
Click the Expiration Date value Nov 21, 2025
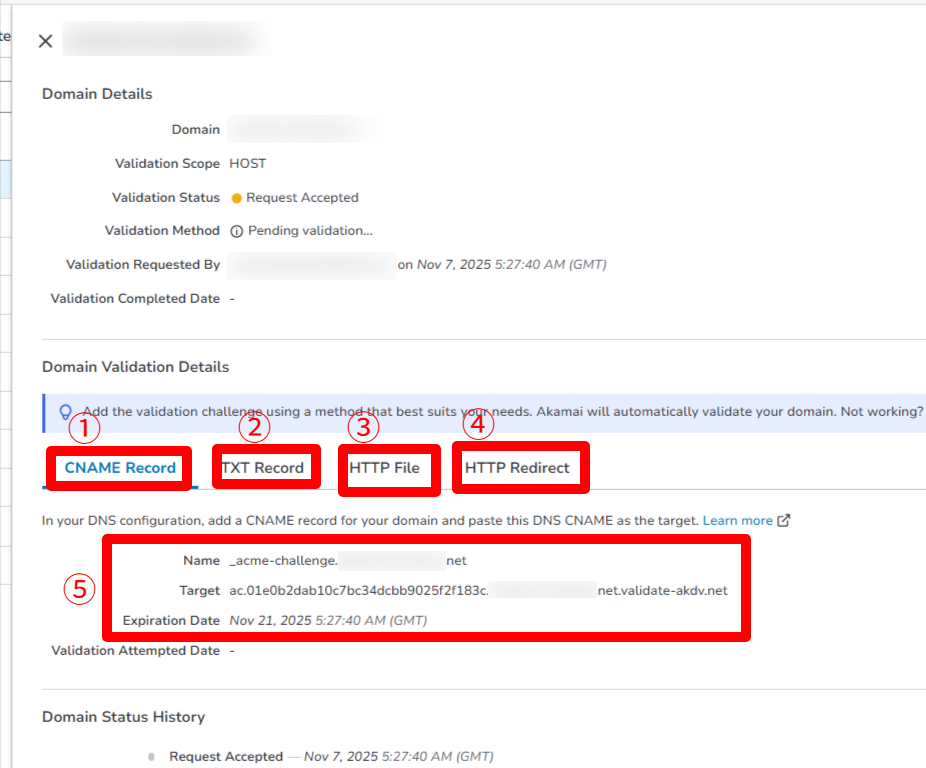coord(328,620)
